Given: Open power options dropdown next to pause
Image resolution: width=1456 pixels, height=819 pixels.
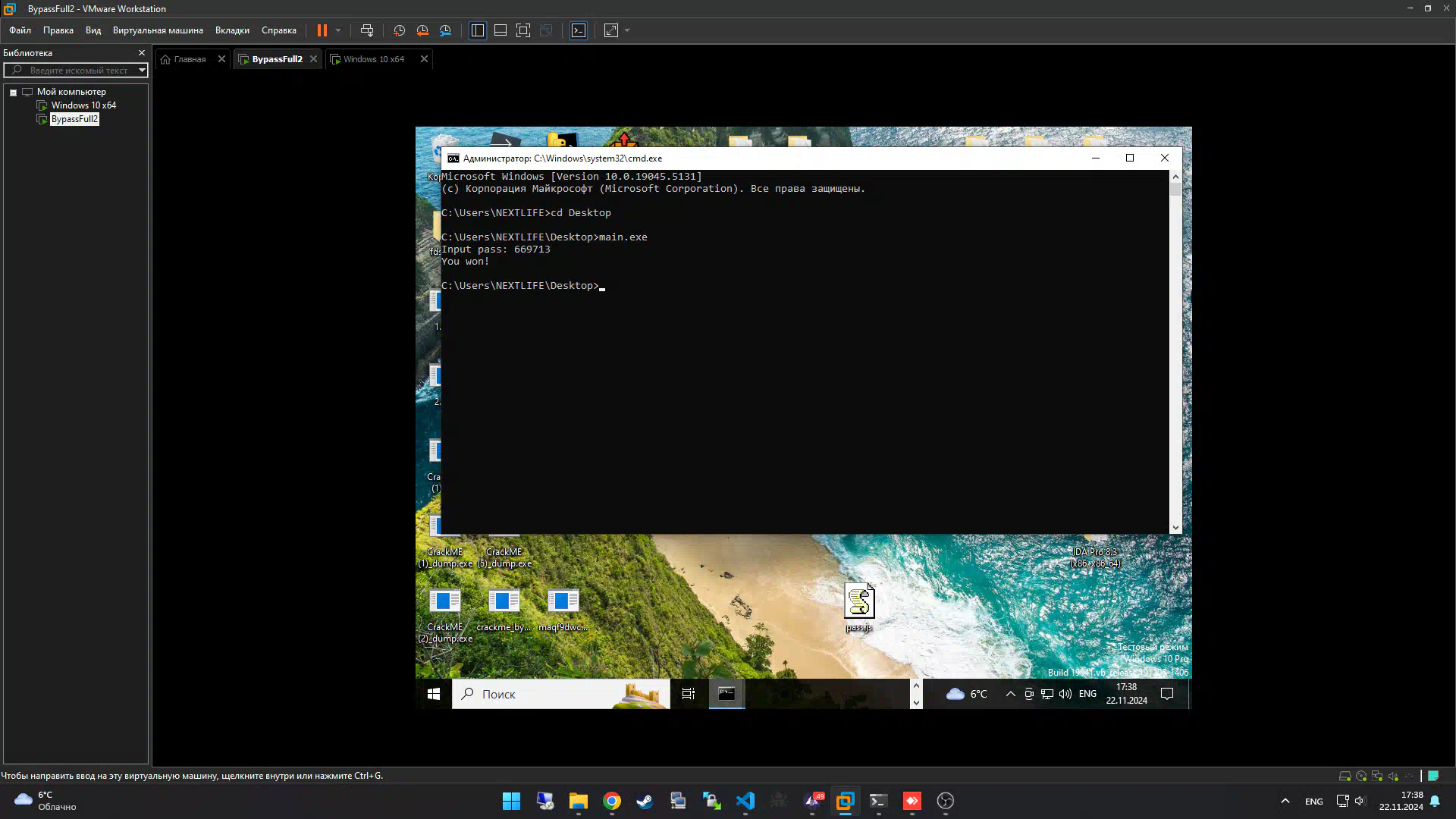Looking at the screenshot, I should point(338,30).
